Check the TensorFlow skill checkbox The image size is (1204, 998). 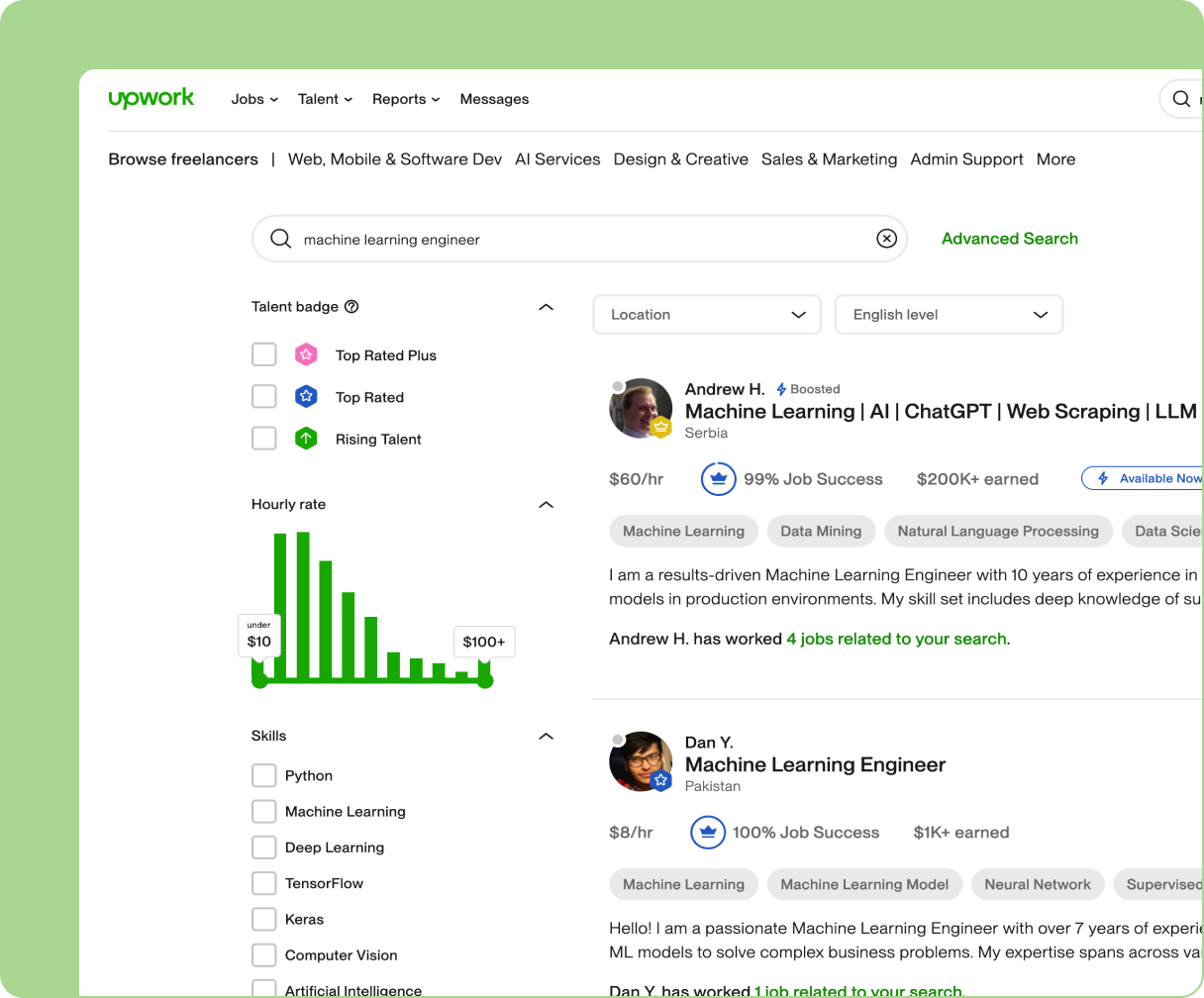pyautogui.click(x=263, y=883)
